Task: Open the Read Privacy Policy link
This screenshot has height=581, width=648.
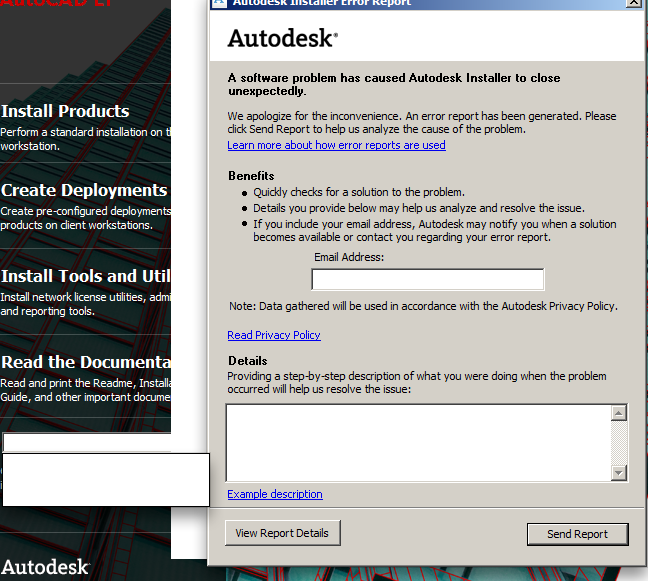Action: point(274,335)
